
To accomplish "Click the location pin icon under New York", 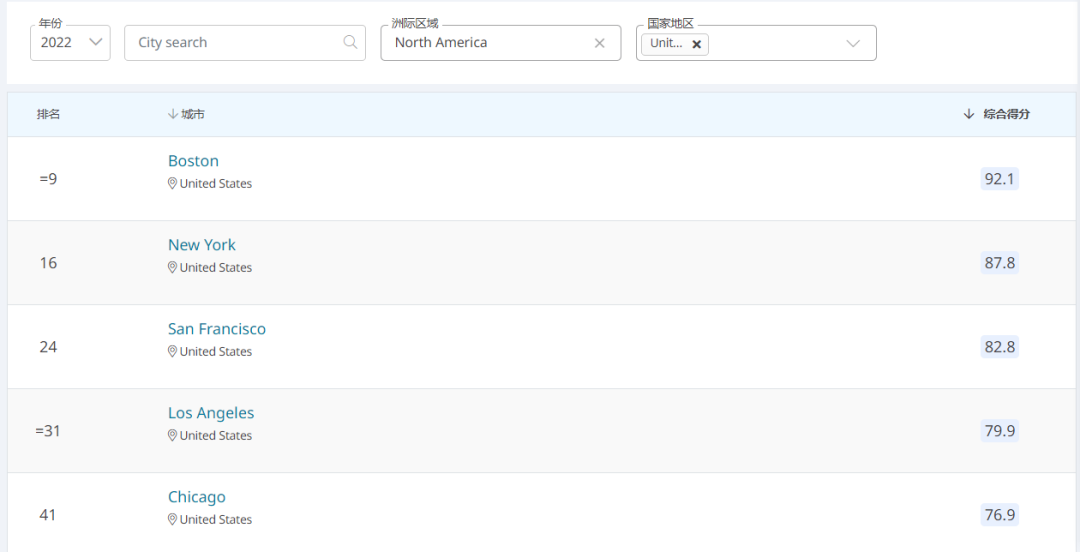I will click(172, 267).
